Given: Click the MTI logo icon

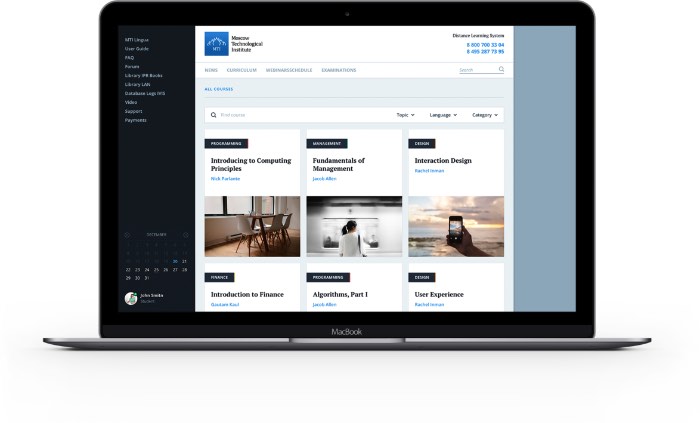Looking at the screenshot, I should click(216, 44).
